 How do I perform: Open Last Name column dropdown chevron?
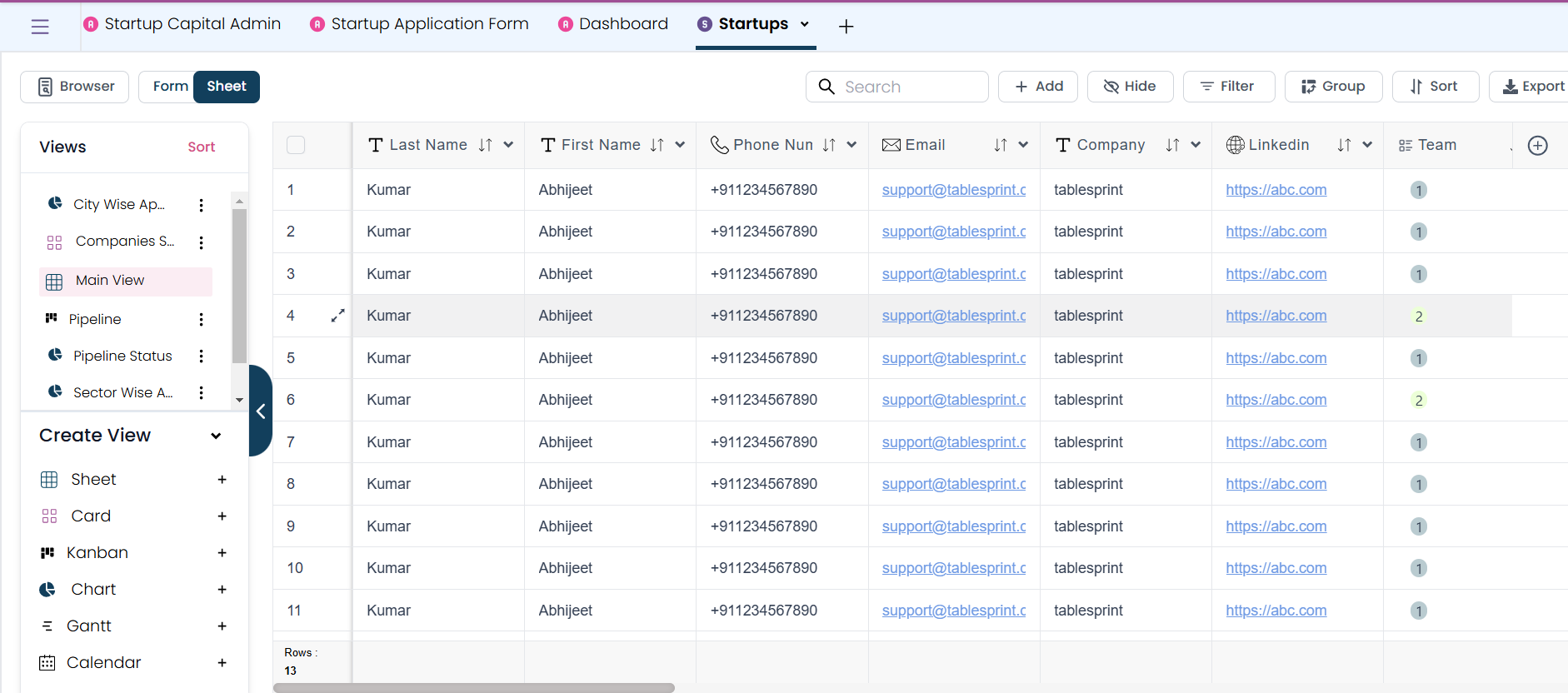coord(508,145)
